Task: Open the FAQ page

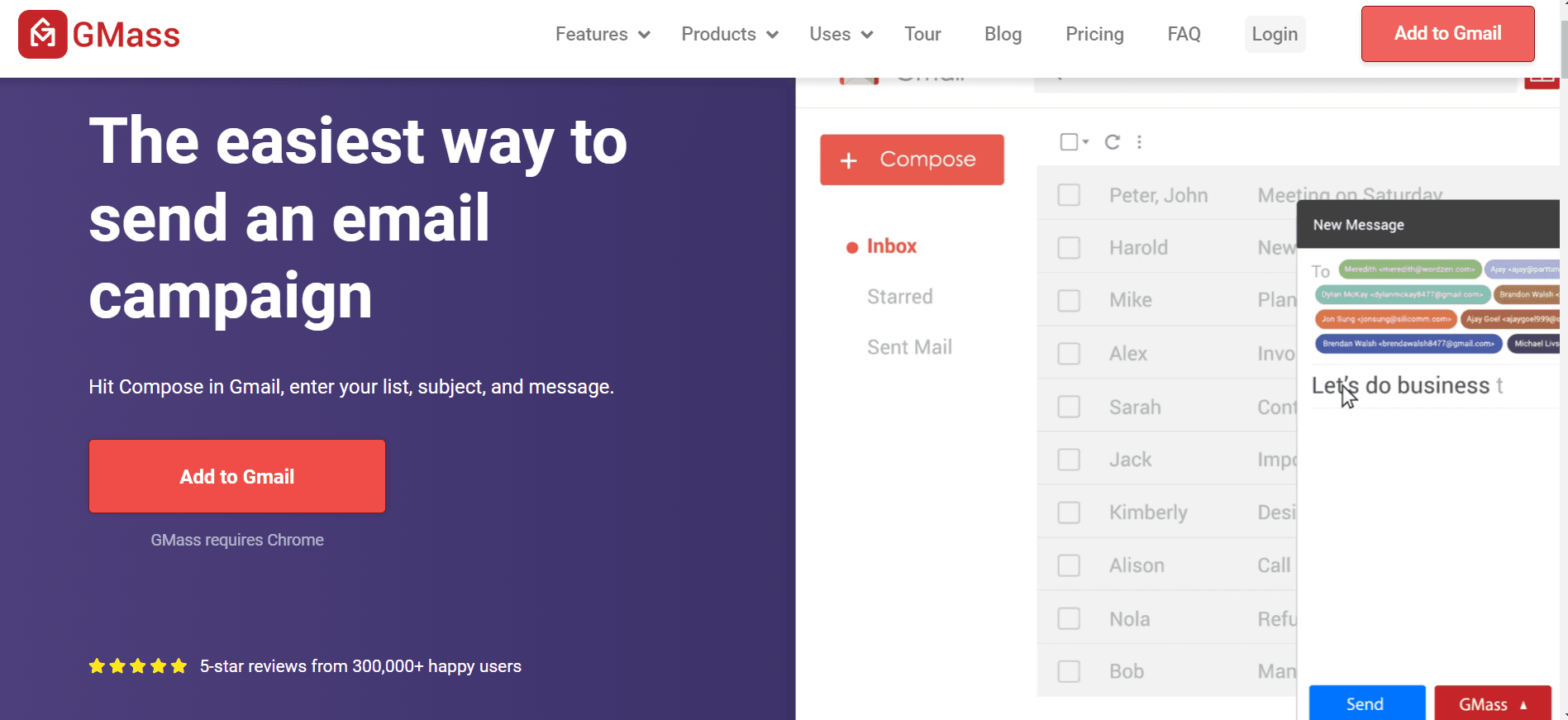Action: click(1184, 34)
